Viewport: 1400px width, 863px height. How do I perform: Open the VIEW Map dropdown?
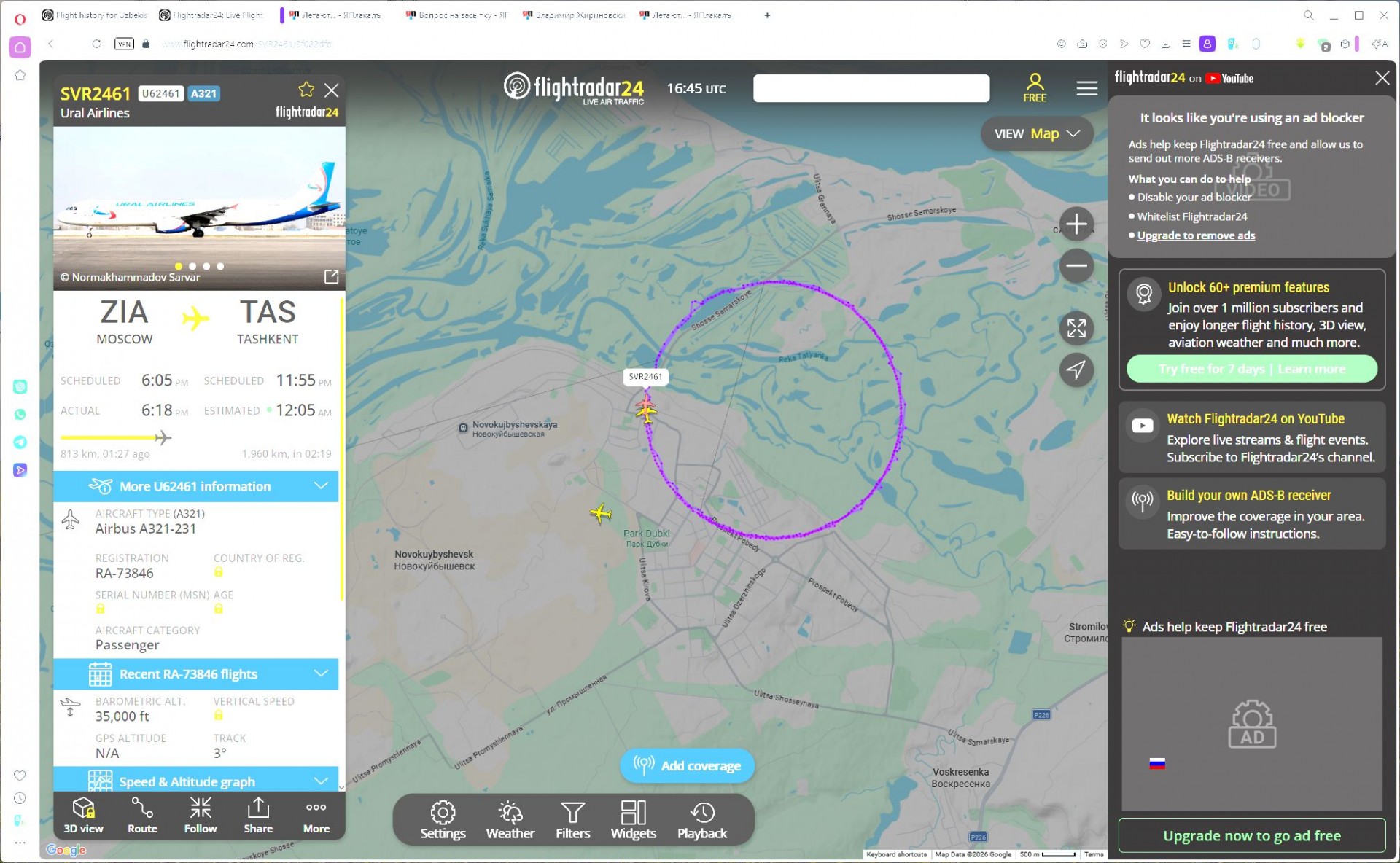(1036, 133)
